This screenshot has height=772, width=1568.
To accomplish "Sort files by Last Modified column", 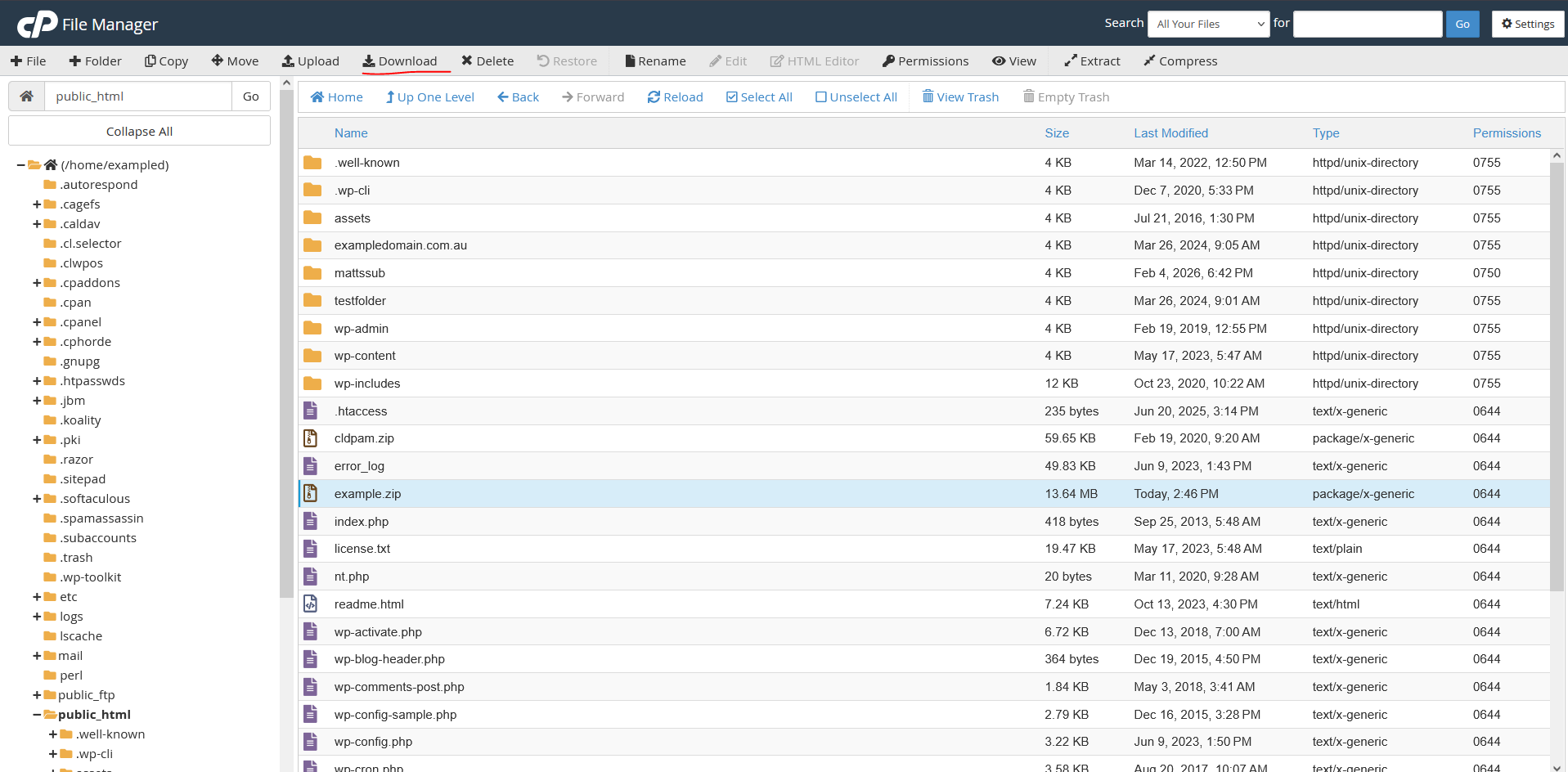I will [x=1170, y=133].
